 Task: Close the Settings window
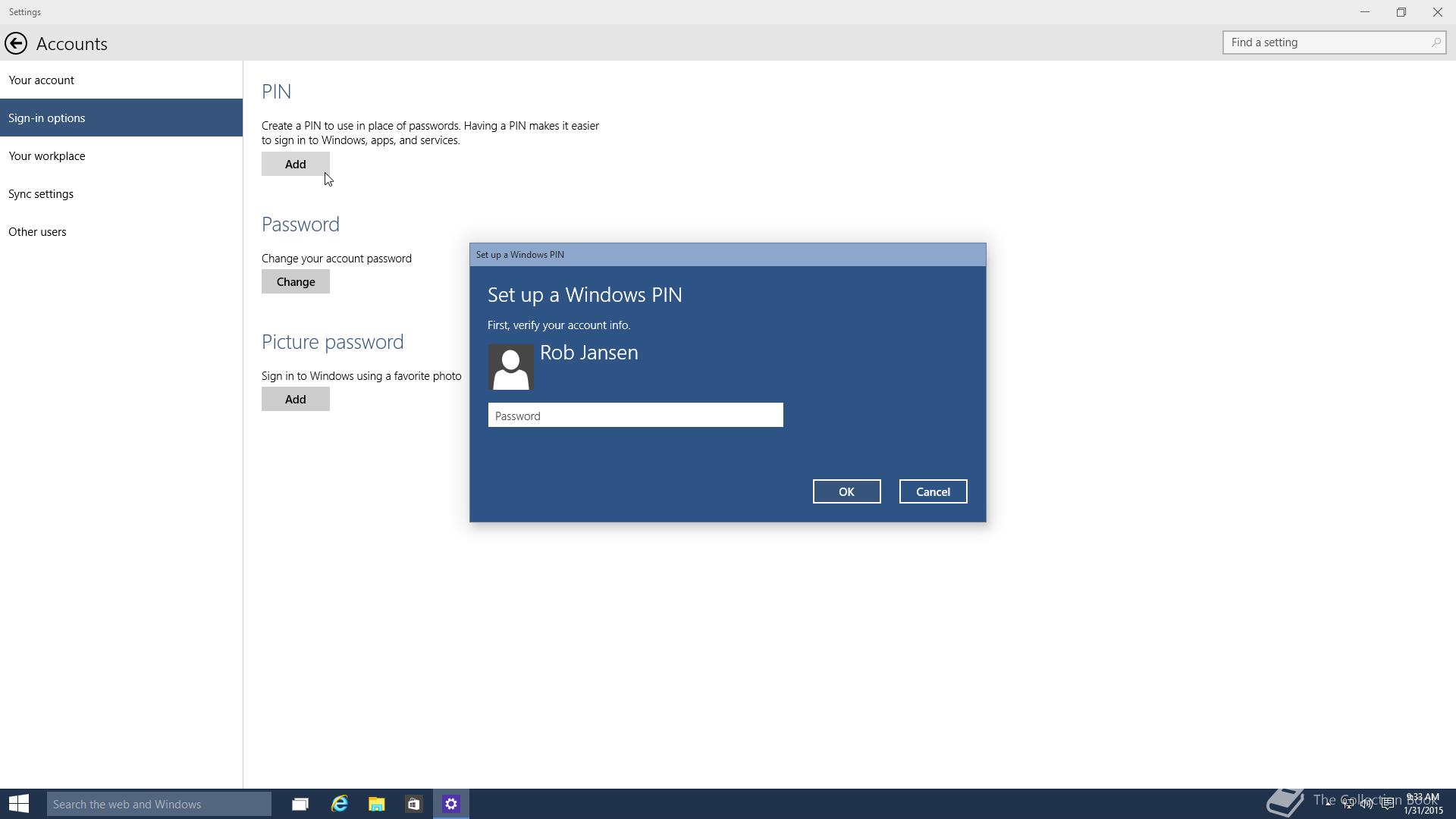click(1438, 12)
